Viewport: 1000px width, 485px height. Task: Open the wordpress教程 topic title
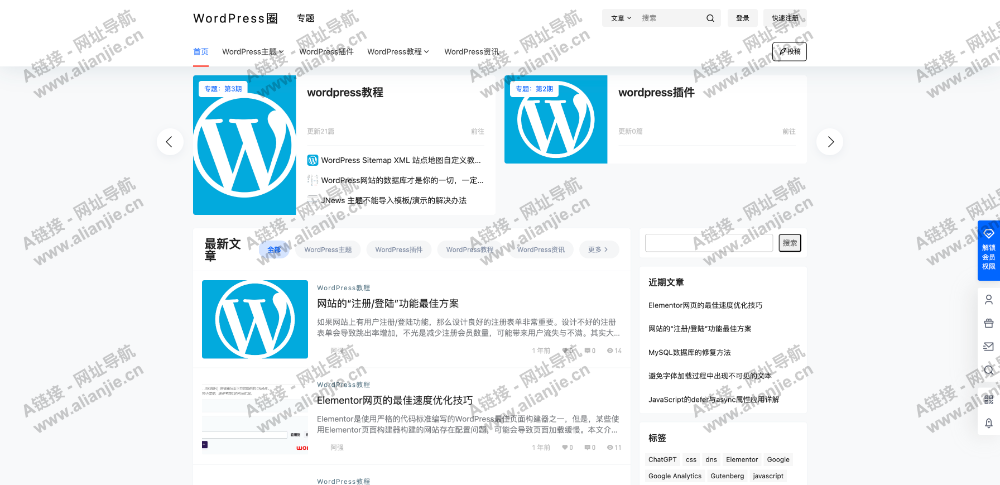(345, 92)
